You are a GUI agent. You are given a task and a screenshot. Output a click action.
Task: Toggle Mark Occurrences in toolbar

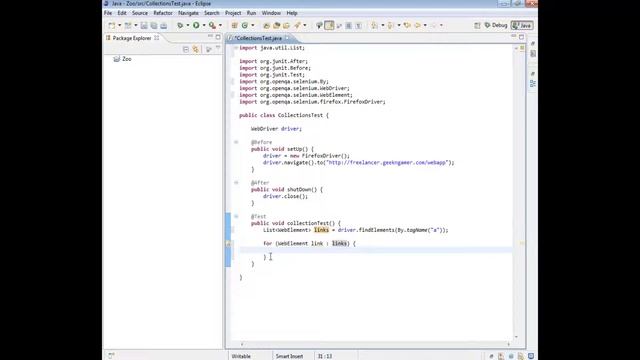(x=329, y=25)
